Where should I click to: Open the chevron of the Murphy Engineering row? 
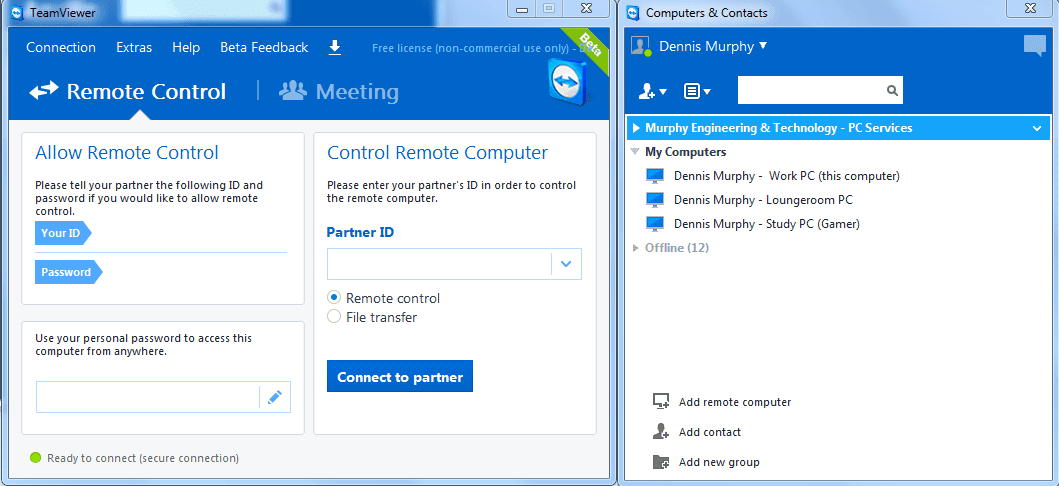tap(1037, 128)
